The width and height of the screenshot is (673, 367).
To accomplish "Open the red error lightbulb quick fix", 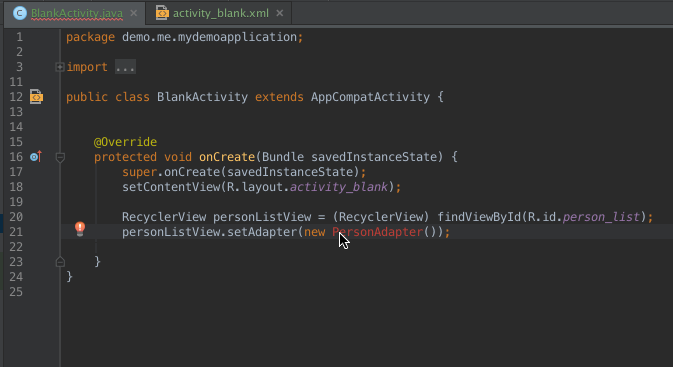I will 80,228.
